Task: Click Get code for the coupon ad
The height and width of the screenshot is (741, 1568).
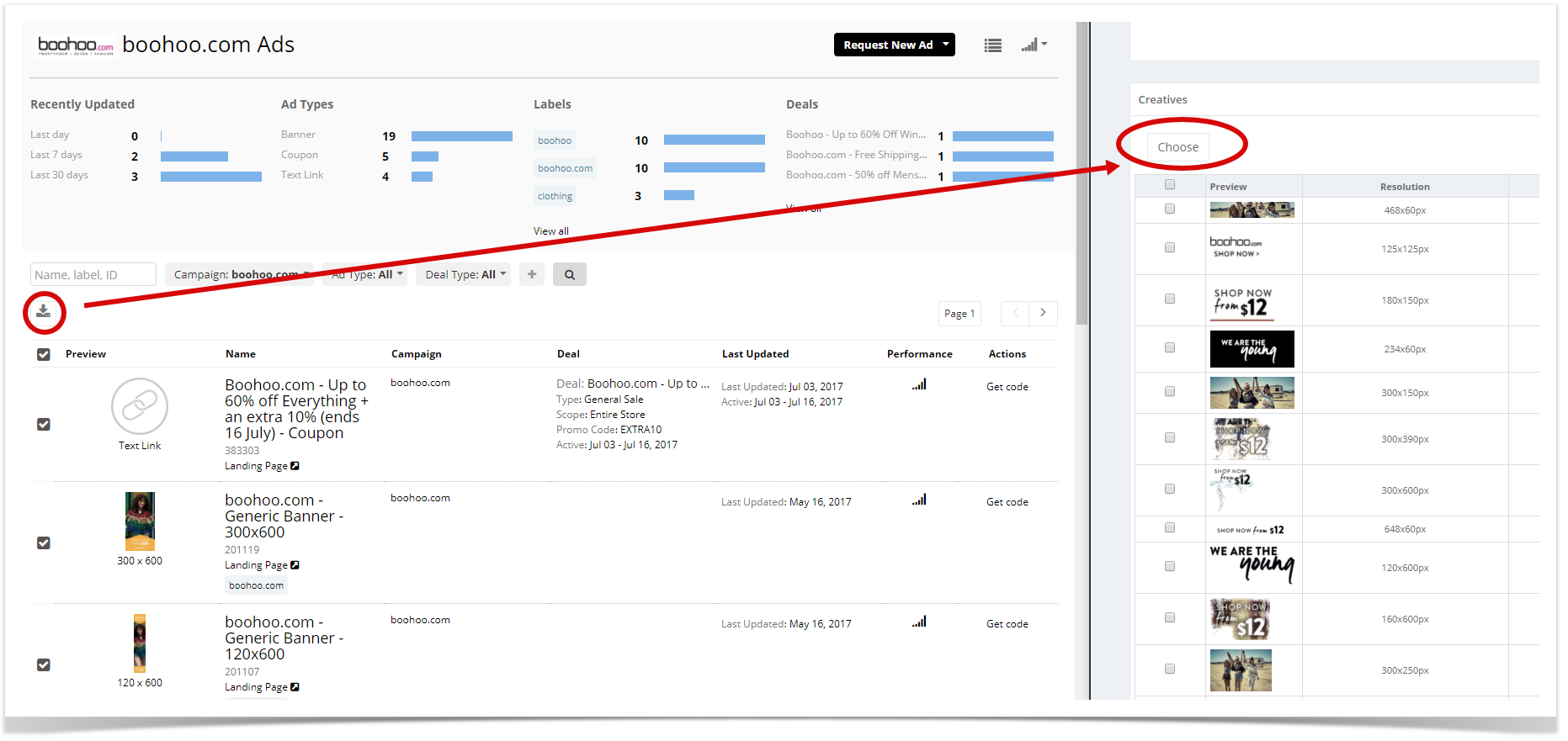Action: click(x=1007, y=387)
